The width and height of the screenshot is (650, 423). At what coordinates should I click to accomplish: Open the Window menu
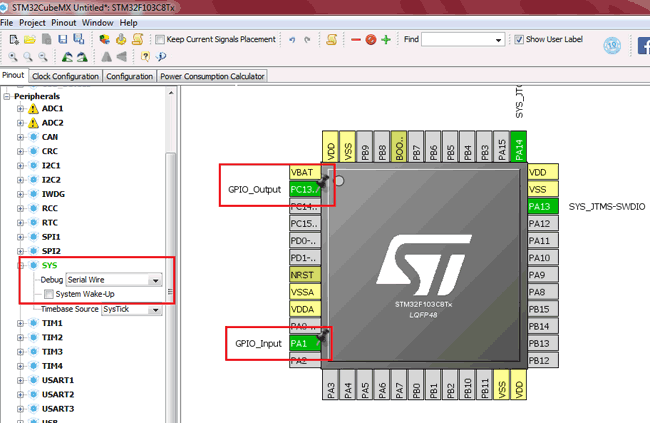coord(97,23)
